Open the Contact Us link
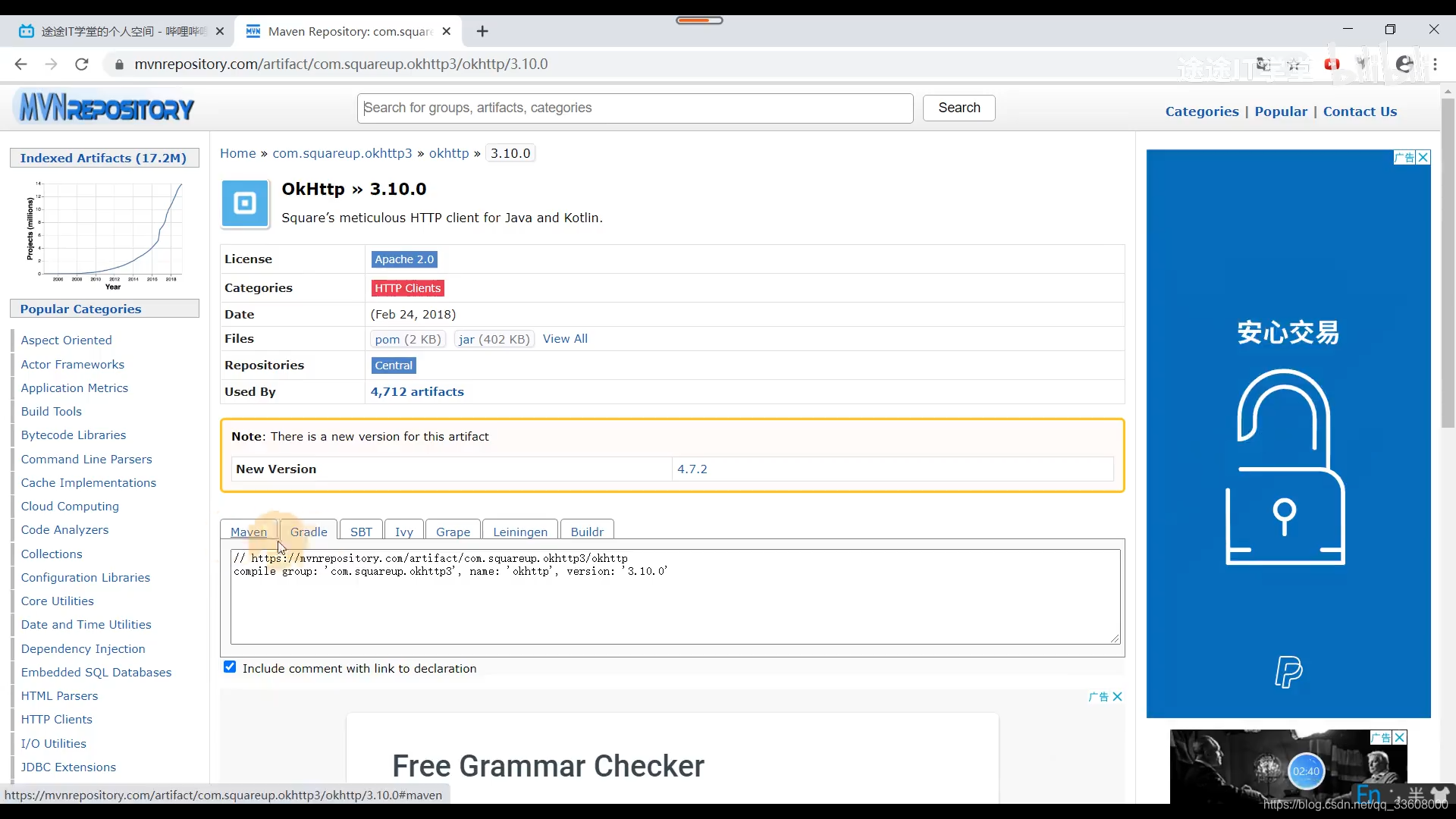Image resolution: width=1456 pixels, height=819 pixels. (x=1360, y=111)
